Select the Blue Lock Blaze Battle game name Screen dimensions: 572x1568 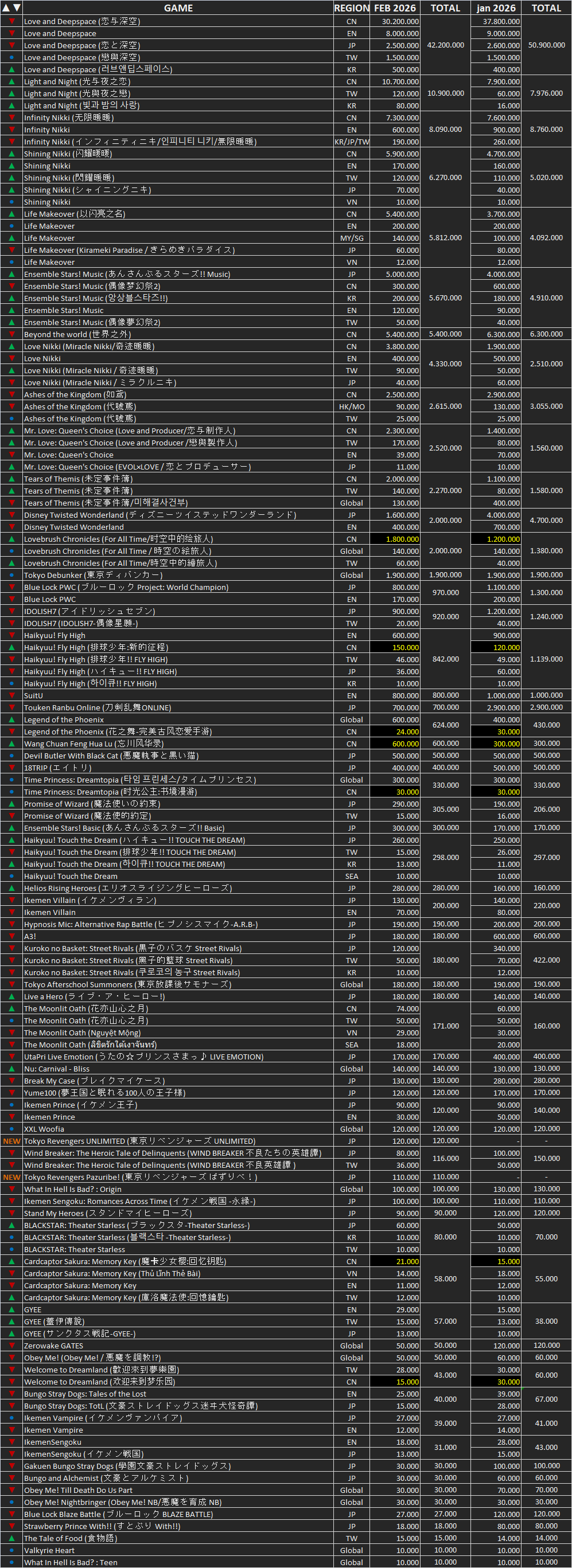118,1515
